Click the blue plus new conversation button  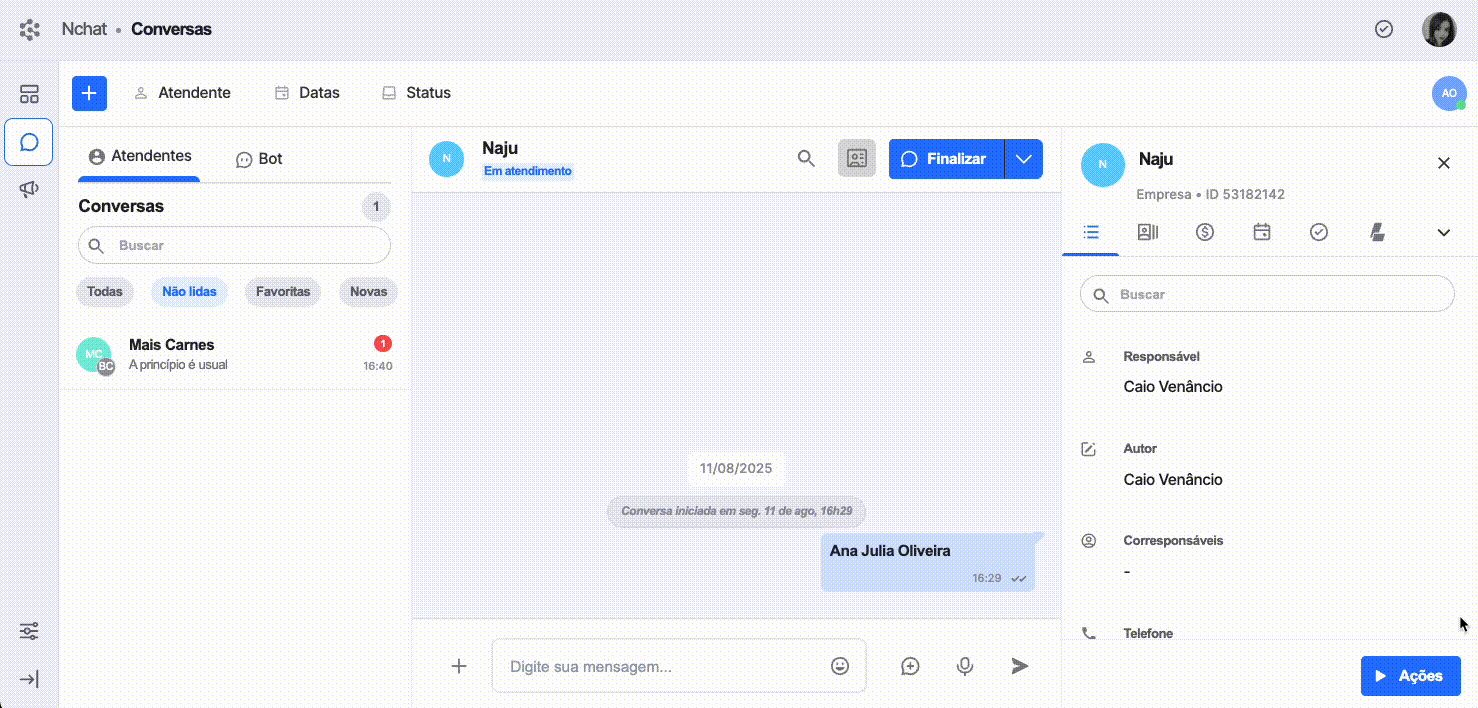(x=89, y=93)
